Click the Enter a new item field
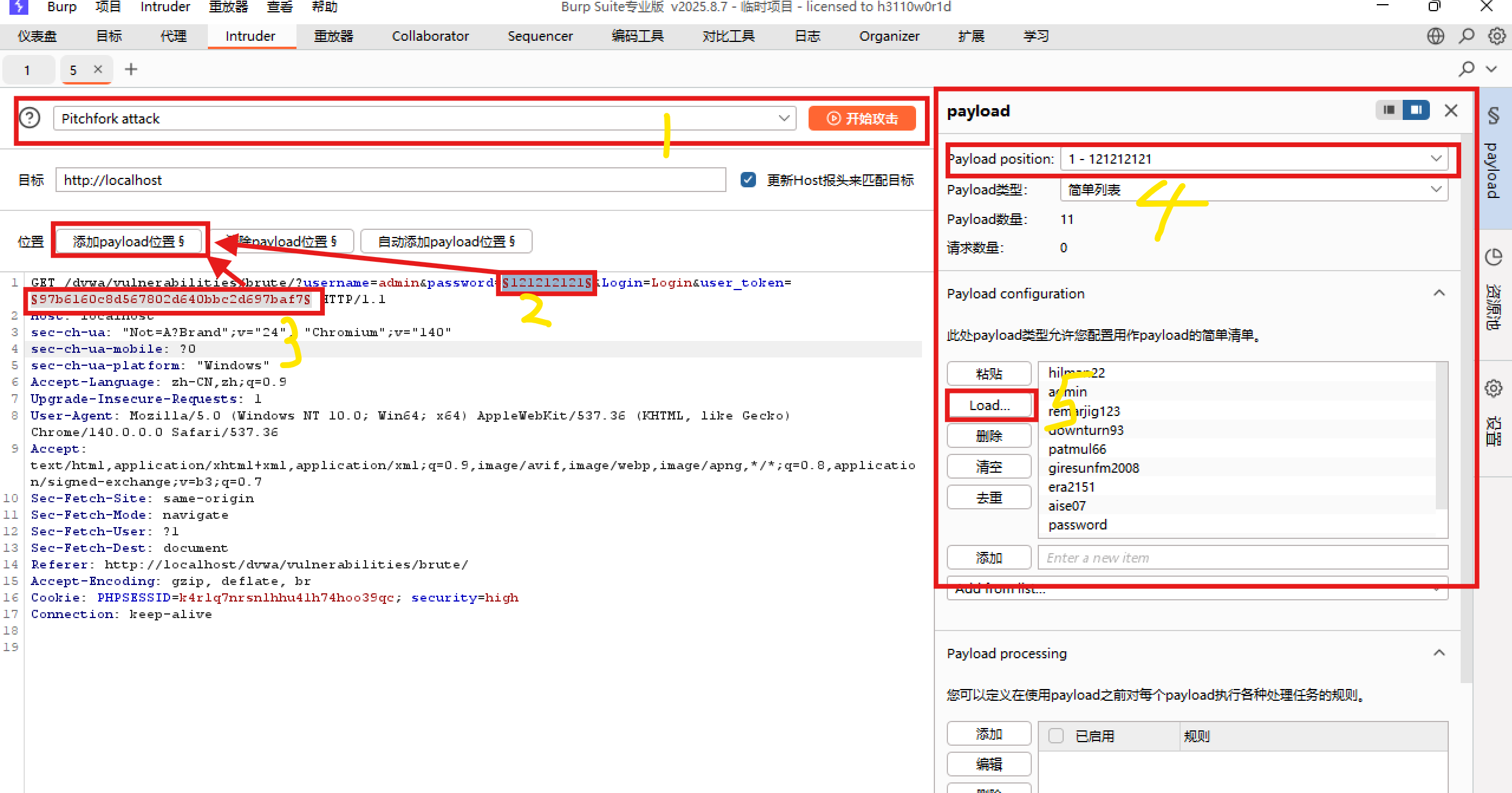This screenshot has width=1512, height=793. [1243, 557]
